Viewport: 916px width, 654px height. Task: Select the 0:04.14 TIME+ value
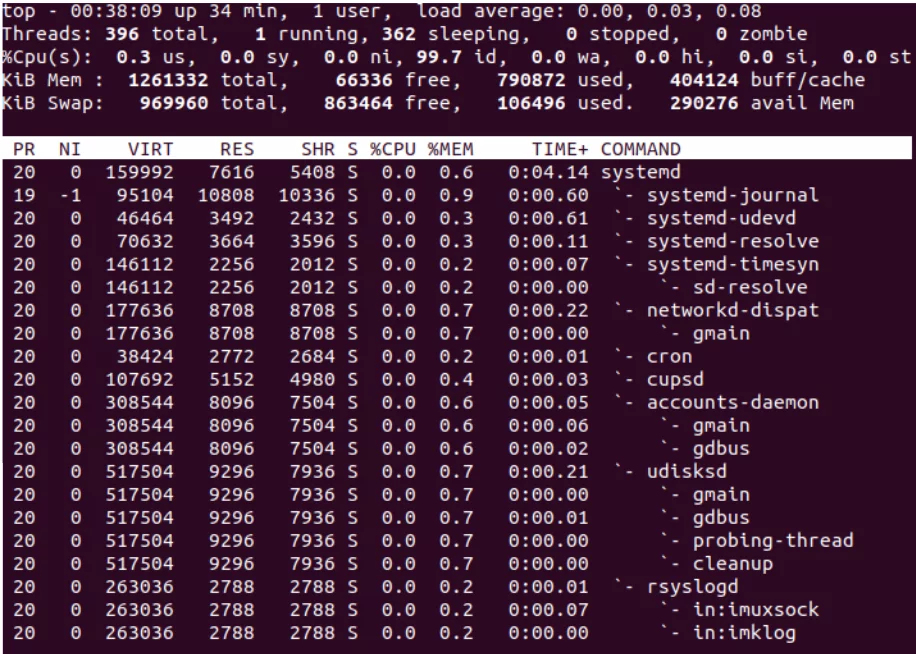click(548, 172)
